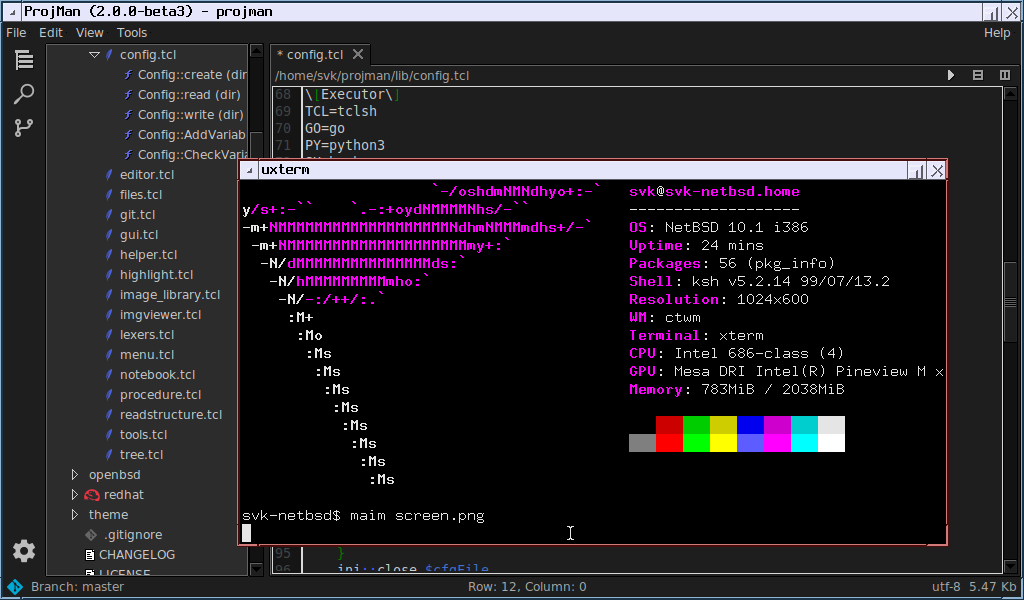The width and height of the screenshot is (1024, 600).
Task: Open tools.tcl in the tree
Action: [144, 435]
